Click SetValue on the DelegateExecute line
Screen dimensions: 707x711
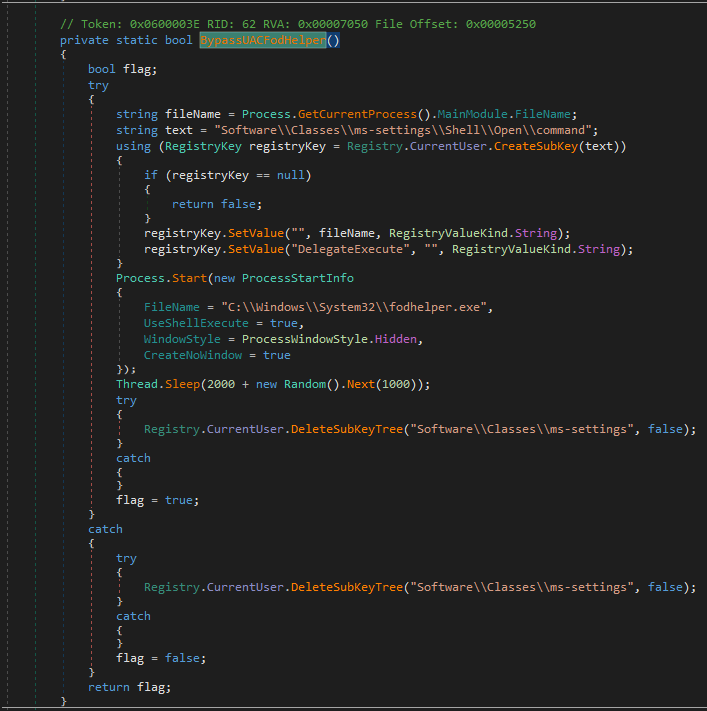[256, 249]
